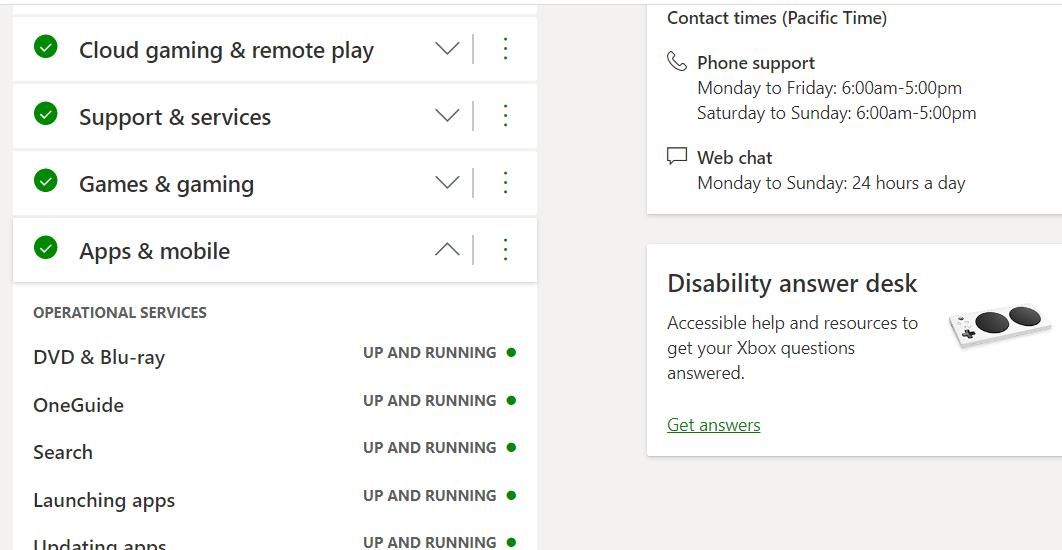Open more options menu for Games & gaming
Viewport: 1062px width, 550px height.
point(506,182)
